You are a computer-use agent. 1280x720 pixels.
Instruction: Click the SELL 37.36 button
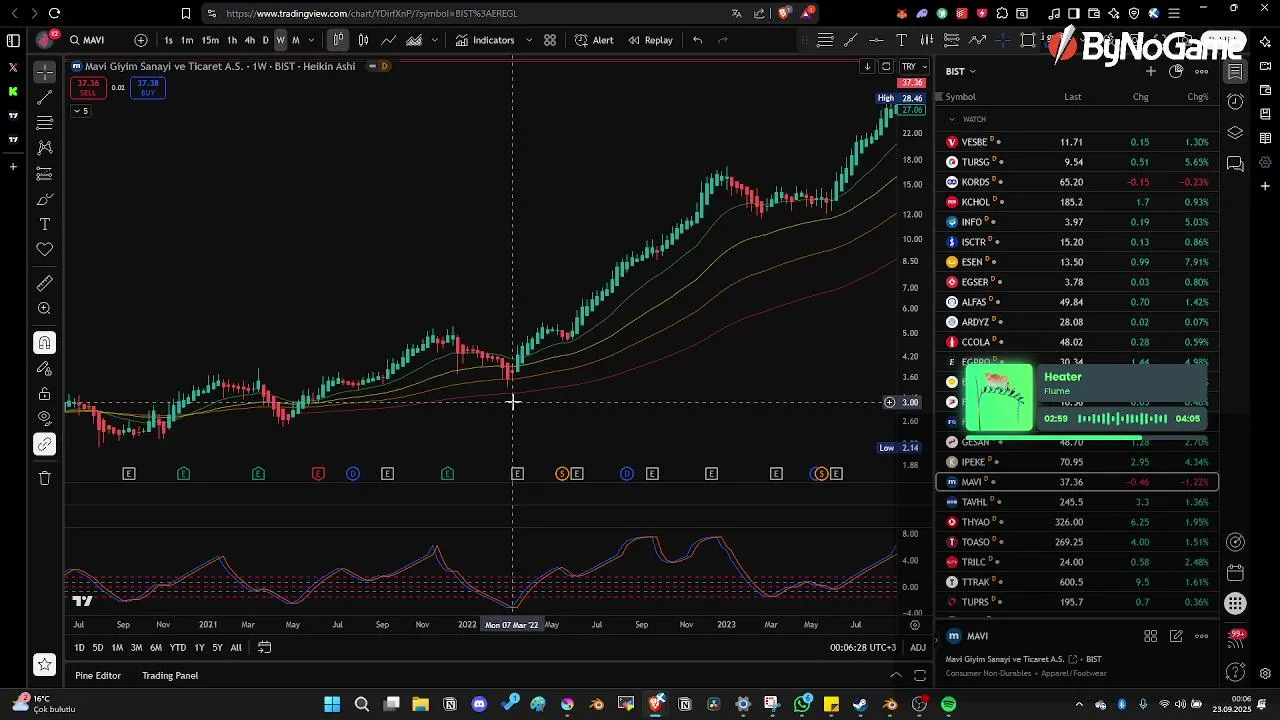pos(88,88)
